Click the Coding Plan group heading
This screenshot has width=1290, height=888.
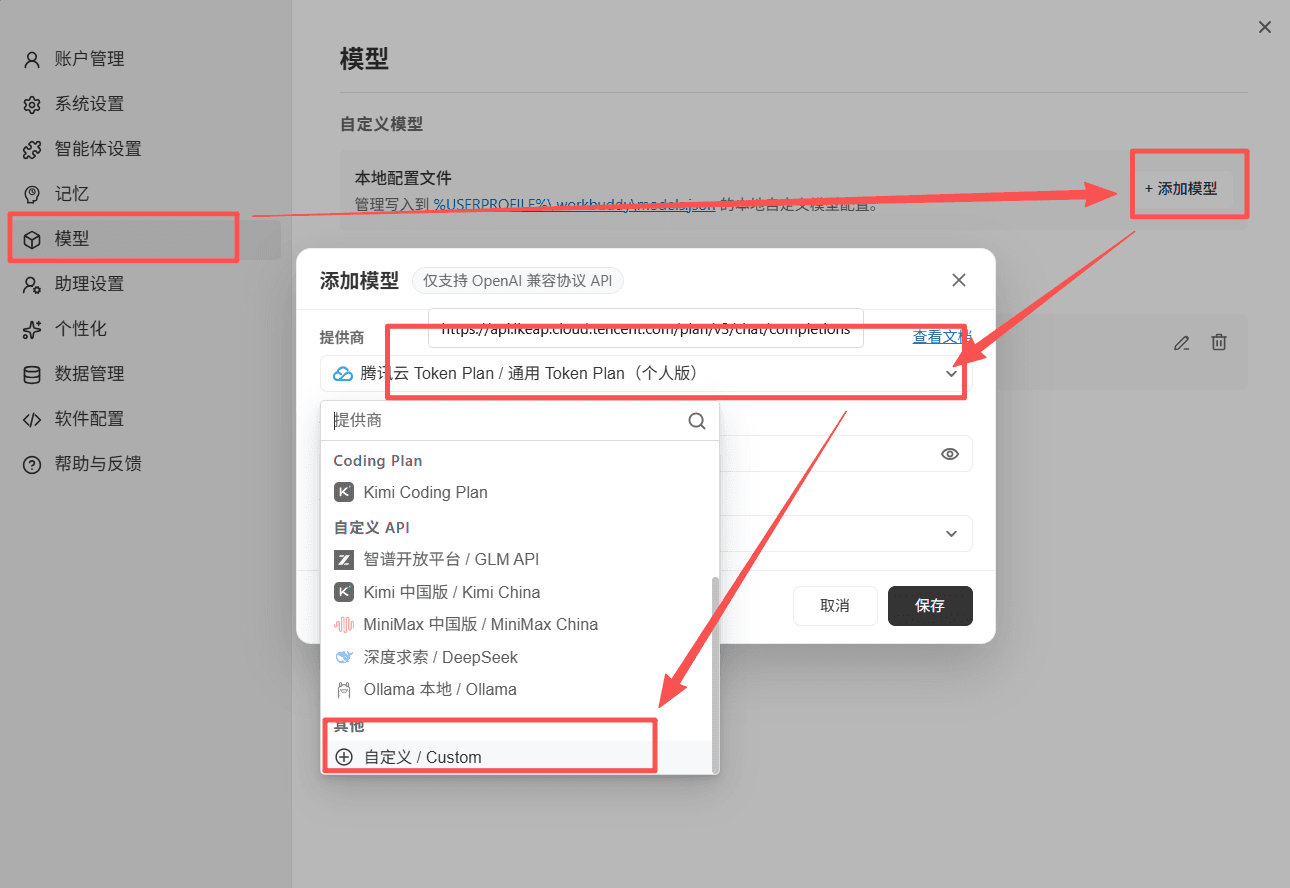[x=378, y=461]
